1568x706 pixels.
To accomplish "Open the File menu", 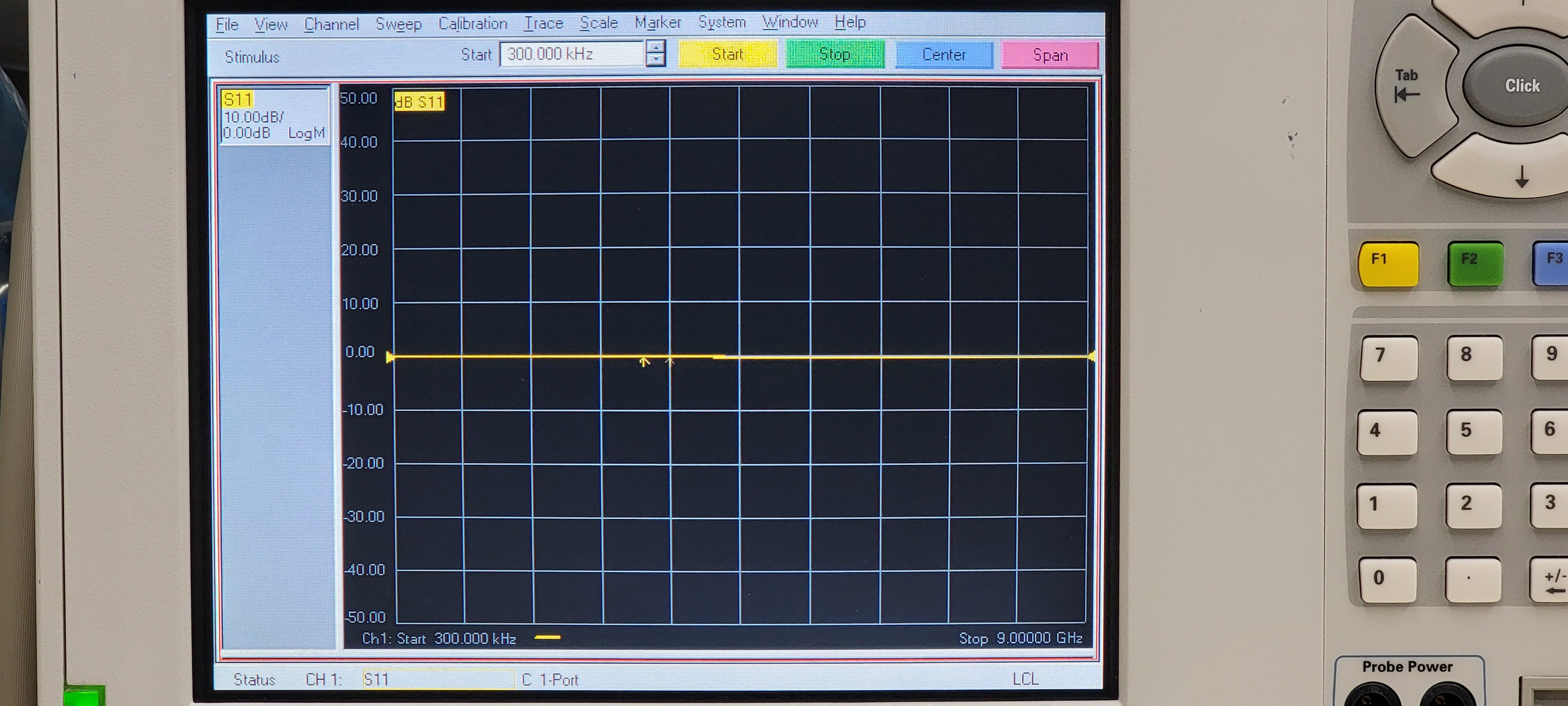I will [x=227, y=24].
